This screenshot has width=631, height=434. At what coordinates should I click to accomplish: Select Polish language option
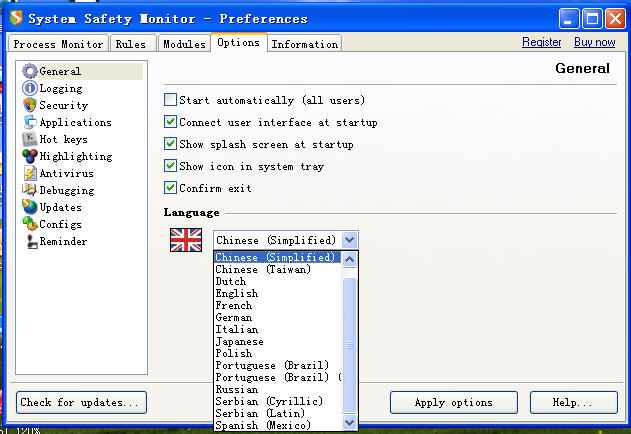click(x=277, y=353)
